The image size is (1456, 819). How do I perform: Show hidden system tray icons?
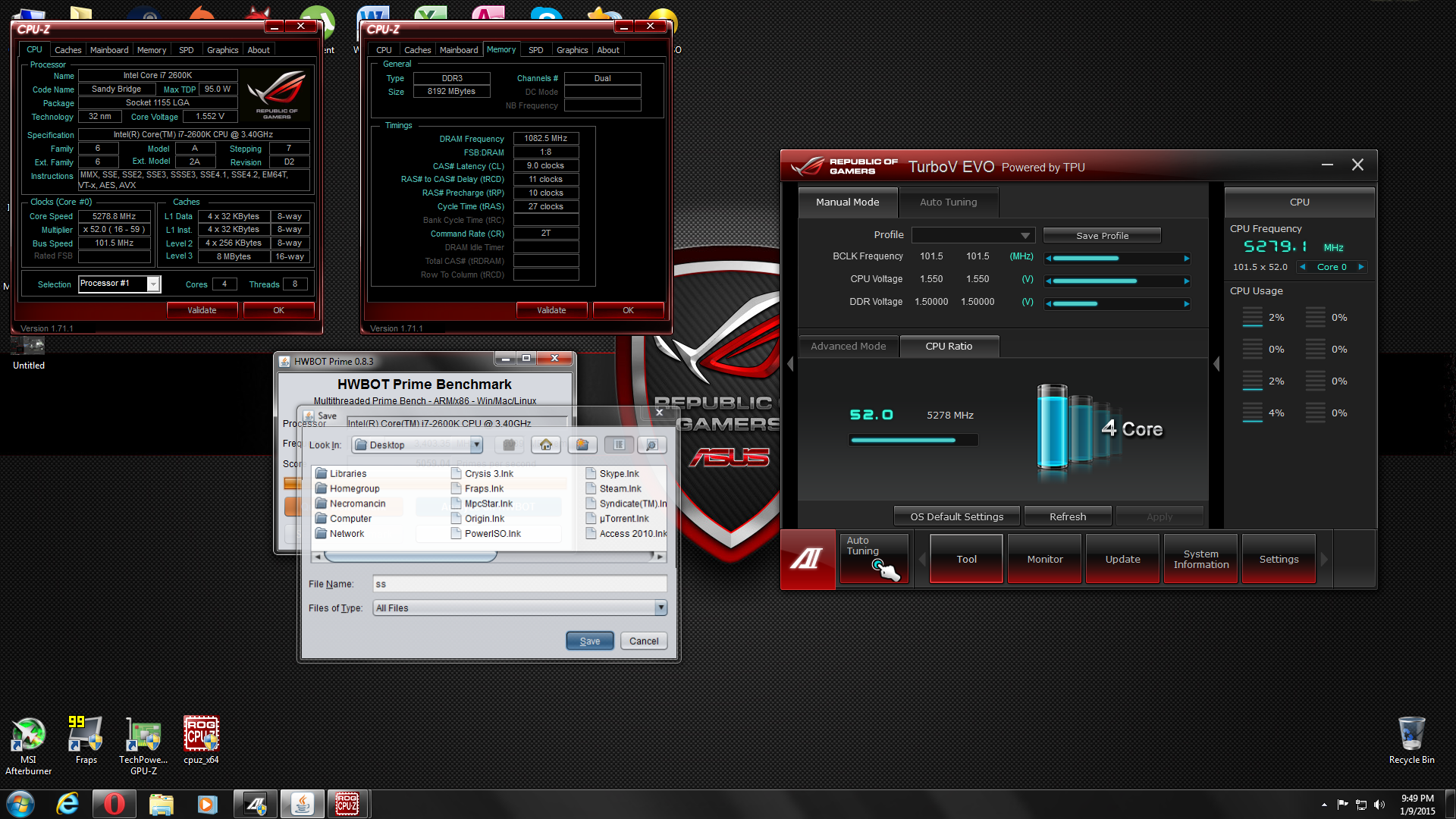coord(1324,805)
